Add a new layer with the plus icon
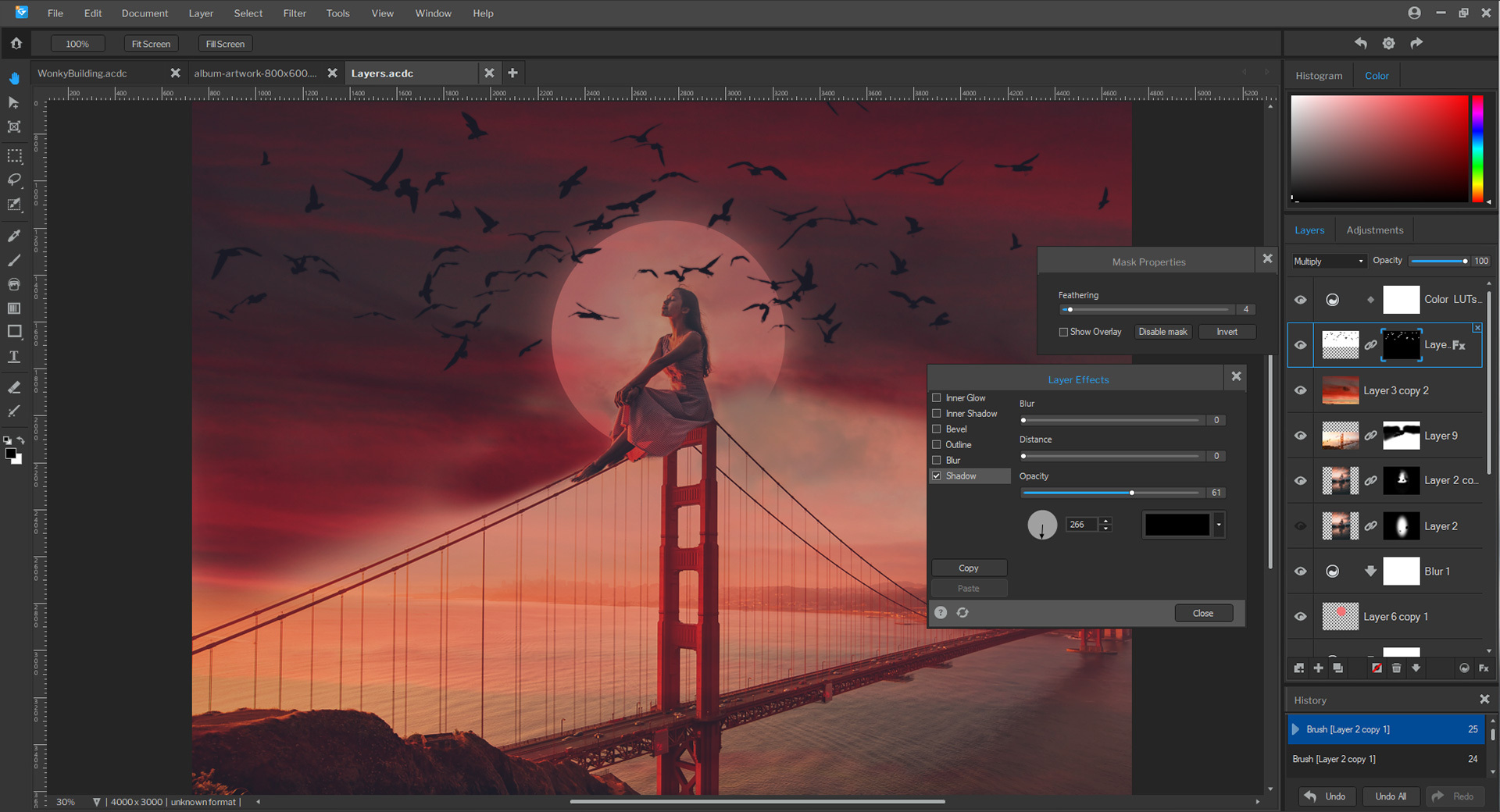The image size is (1500, 812). 1319,668
